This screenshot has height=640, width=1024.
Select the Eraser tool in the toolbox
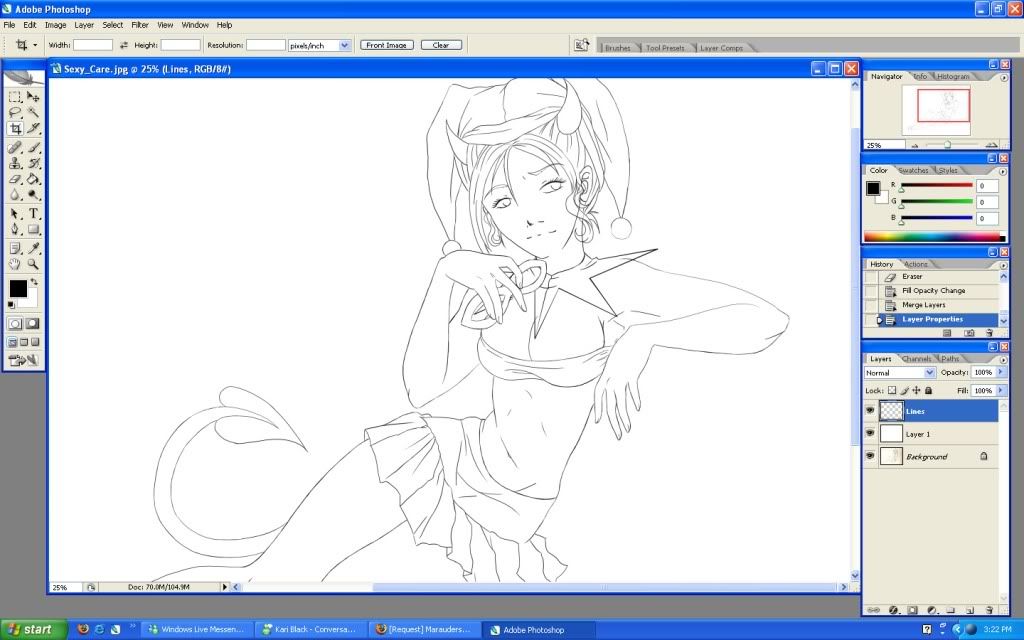tap(15, 179)
